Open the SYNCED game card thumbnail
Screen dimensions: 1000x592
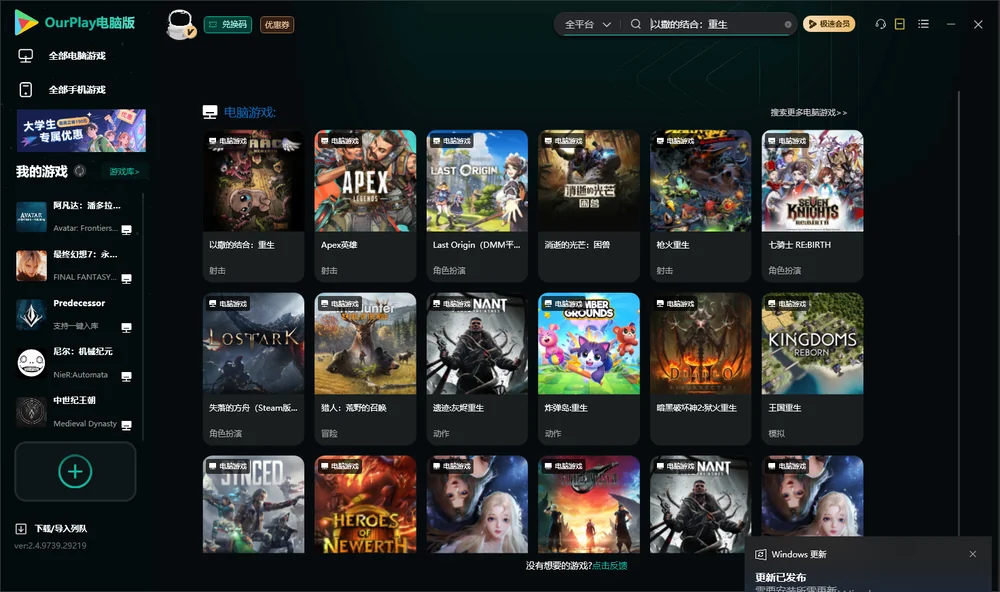[x=253, y=504]
